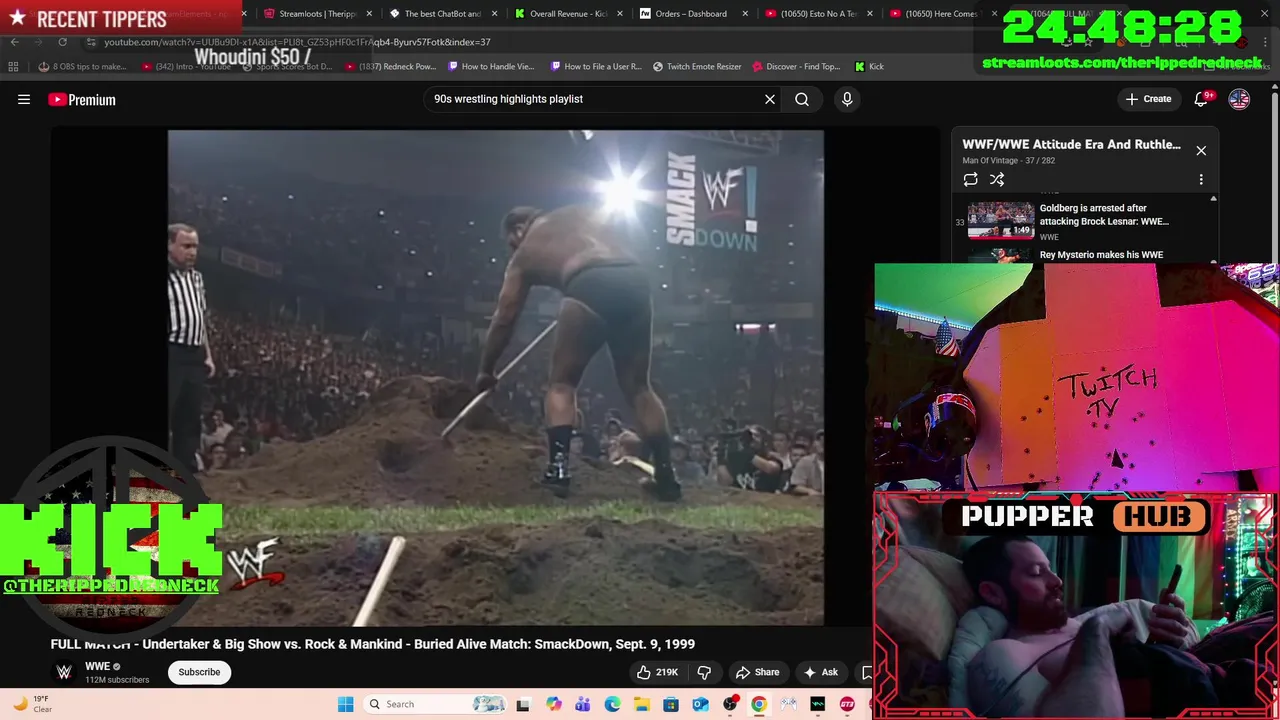Clear the search box with the X
Screen dimensions: 1280x720
770,99
